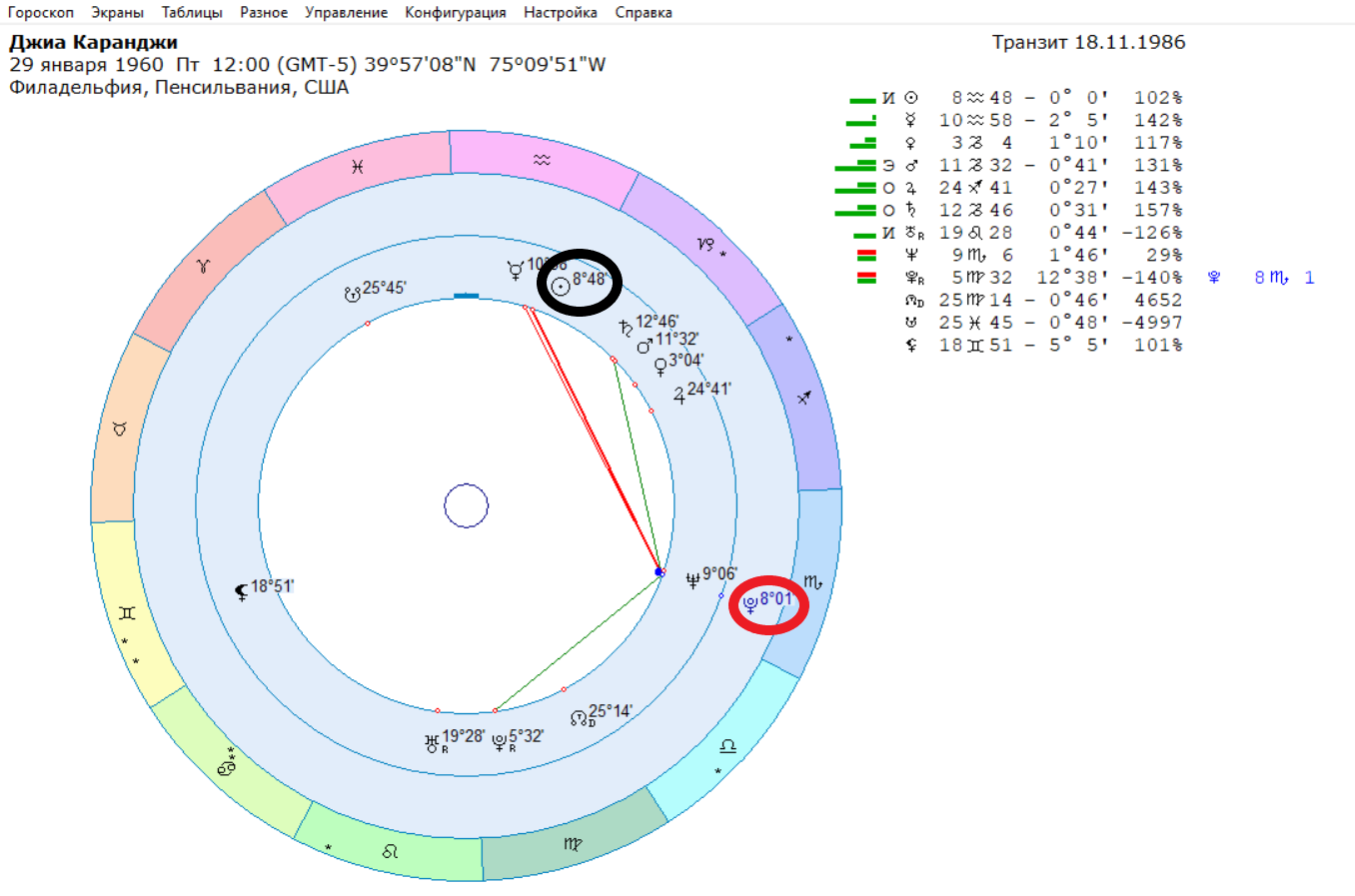This screenshot has height=896, width=1355.
Task: Select natal Pluto glyph at 5°32' in chart
Action: [x=499, y=742]
